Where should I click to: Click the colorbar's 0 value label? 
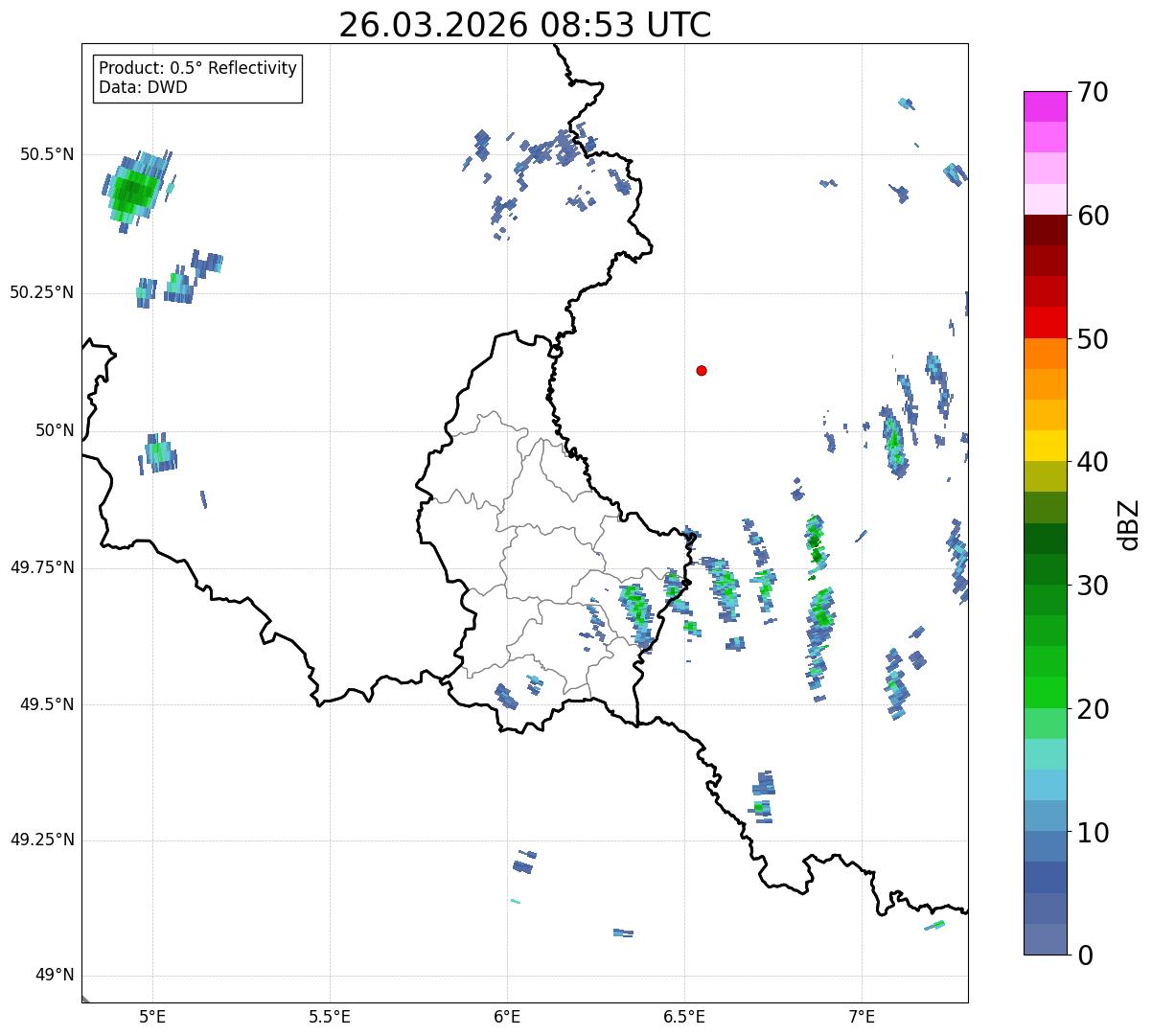click(1085, 955)
